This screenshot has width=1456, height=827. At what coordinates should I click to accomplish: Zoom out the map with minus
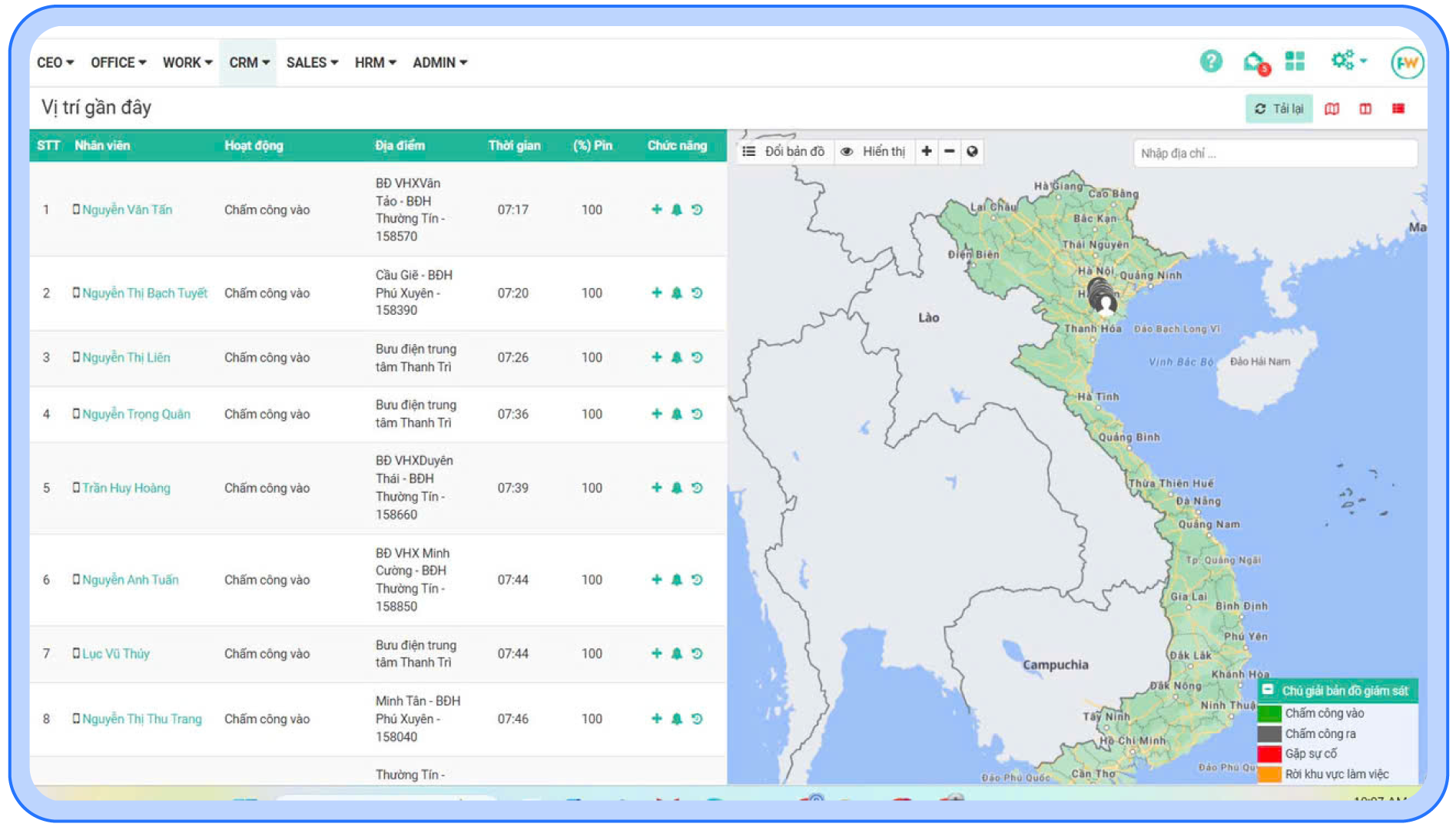coord(950,151)
